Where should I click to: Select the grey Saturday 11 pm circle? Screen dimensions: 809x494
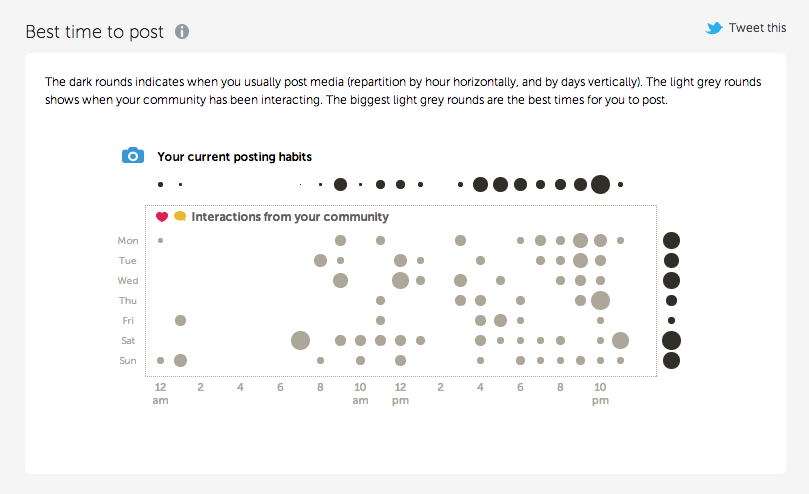(620, 341)
